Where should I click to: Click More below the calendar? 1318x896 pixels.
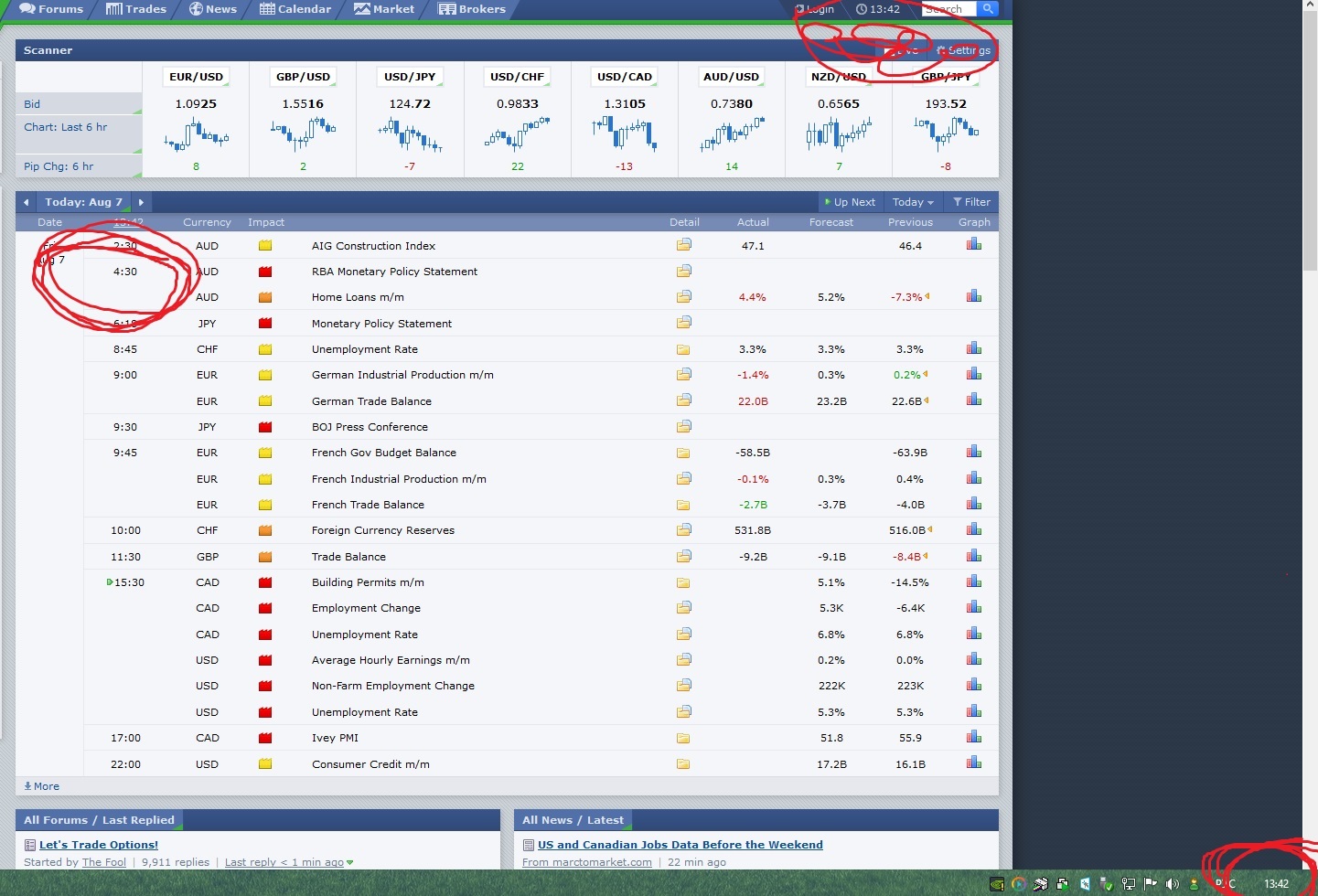(x=41, y=786)
